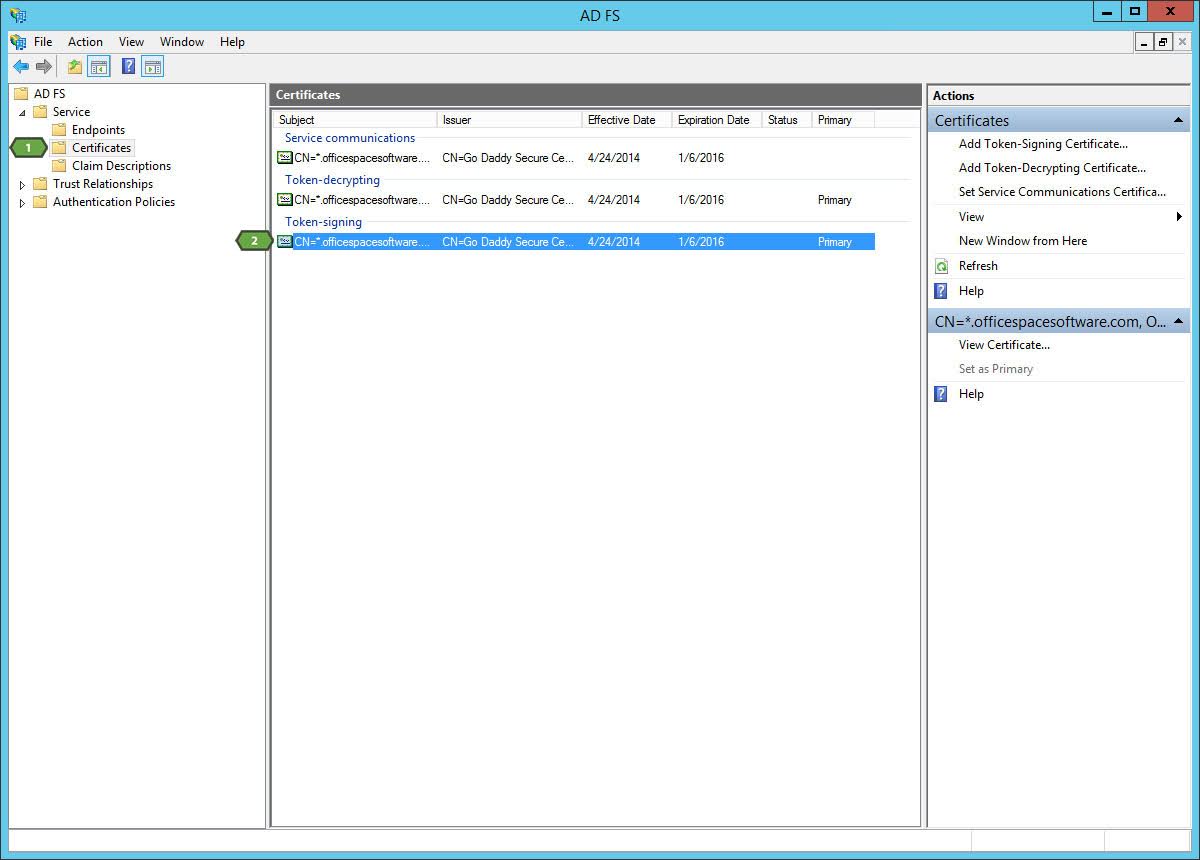Open the toolbar Help question-mark icon
Image resolution: width=1200 pixels, height=860 pixels.
tap(128, 67)
